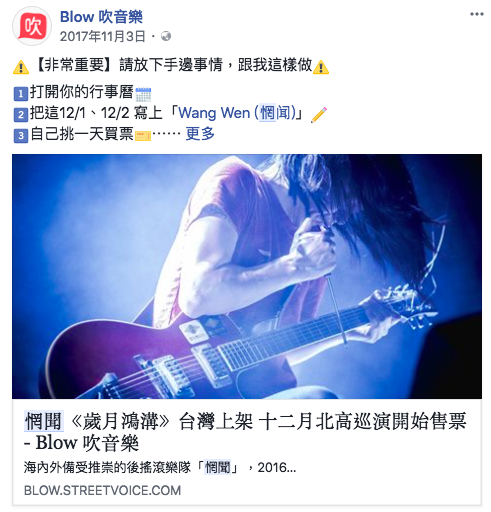Click the number 1 keycap emoji
Viewport: 491px width, 512px height.
(x=21, y=94)
